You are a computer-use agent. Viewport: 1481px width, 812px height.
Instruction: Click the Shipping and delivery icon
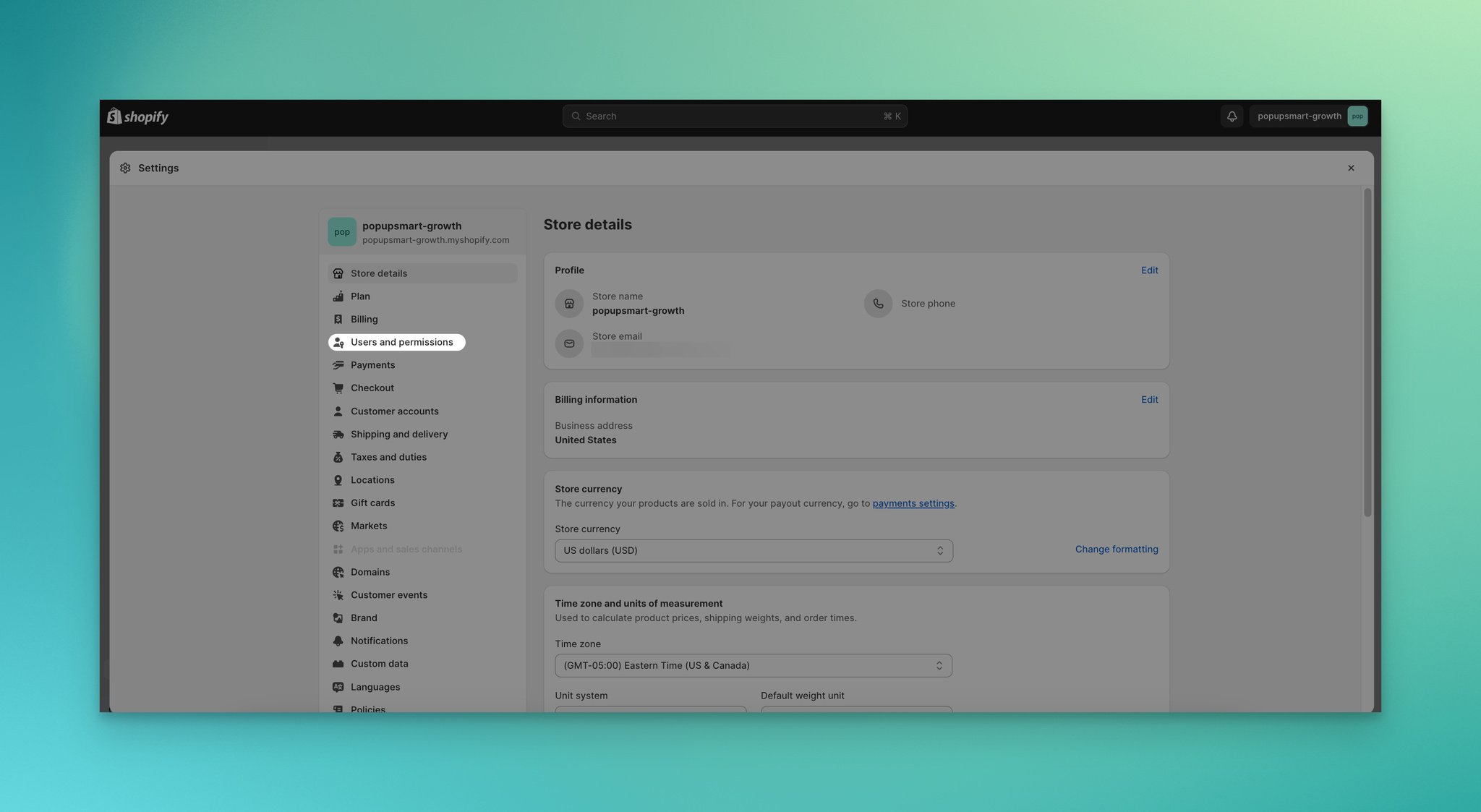coord(337,434)
